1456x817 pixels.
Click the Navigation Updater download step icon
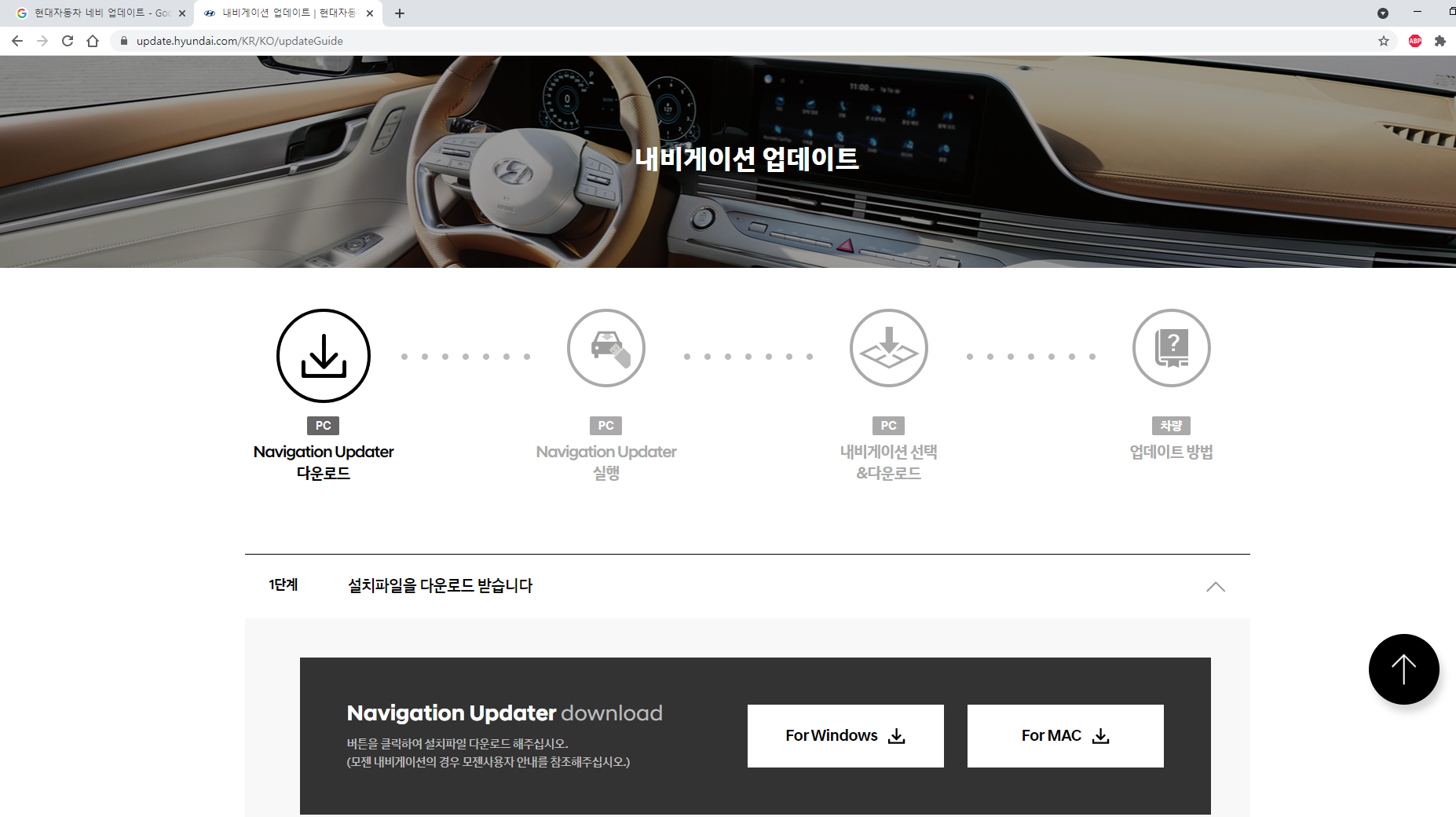(324, 356)
